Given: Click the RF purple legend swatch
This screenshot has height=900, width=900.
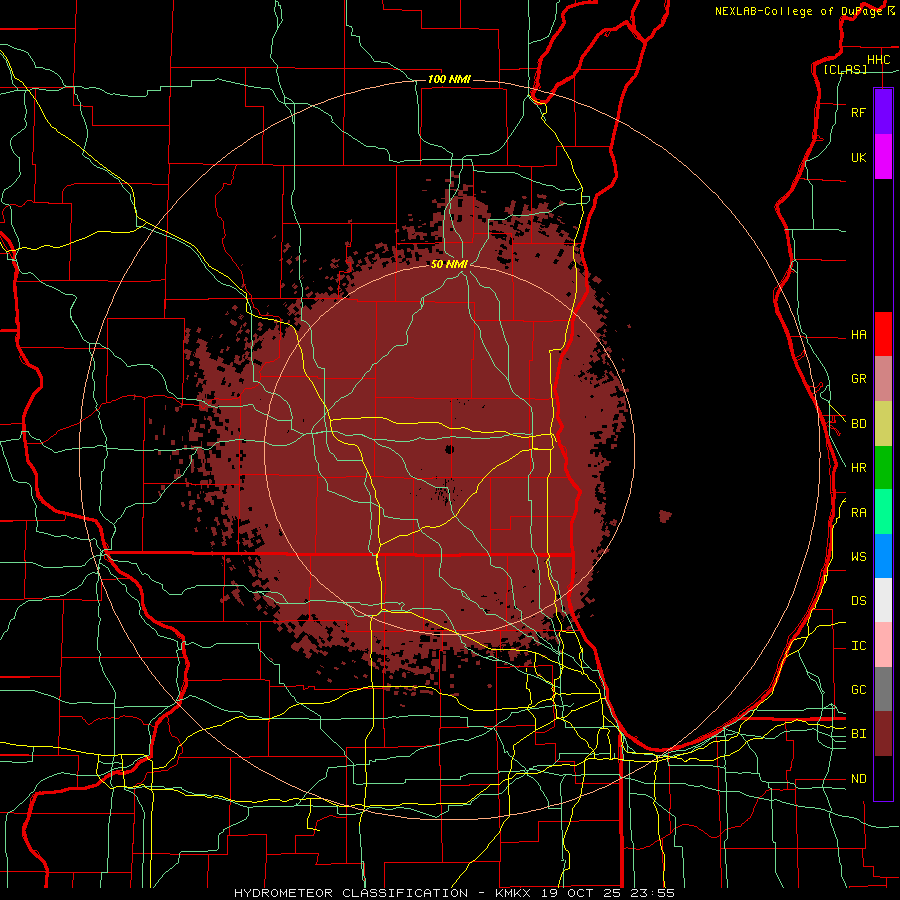Looking at the screenshot, I should click(883, 112).
